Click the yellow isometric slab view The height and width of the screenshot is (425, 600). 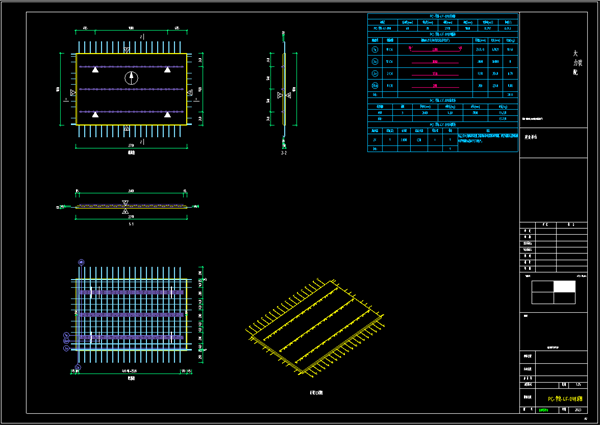coord(315,327)
